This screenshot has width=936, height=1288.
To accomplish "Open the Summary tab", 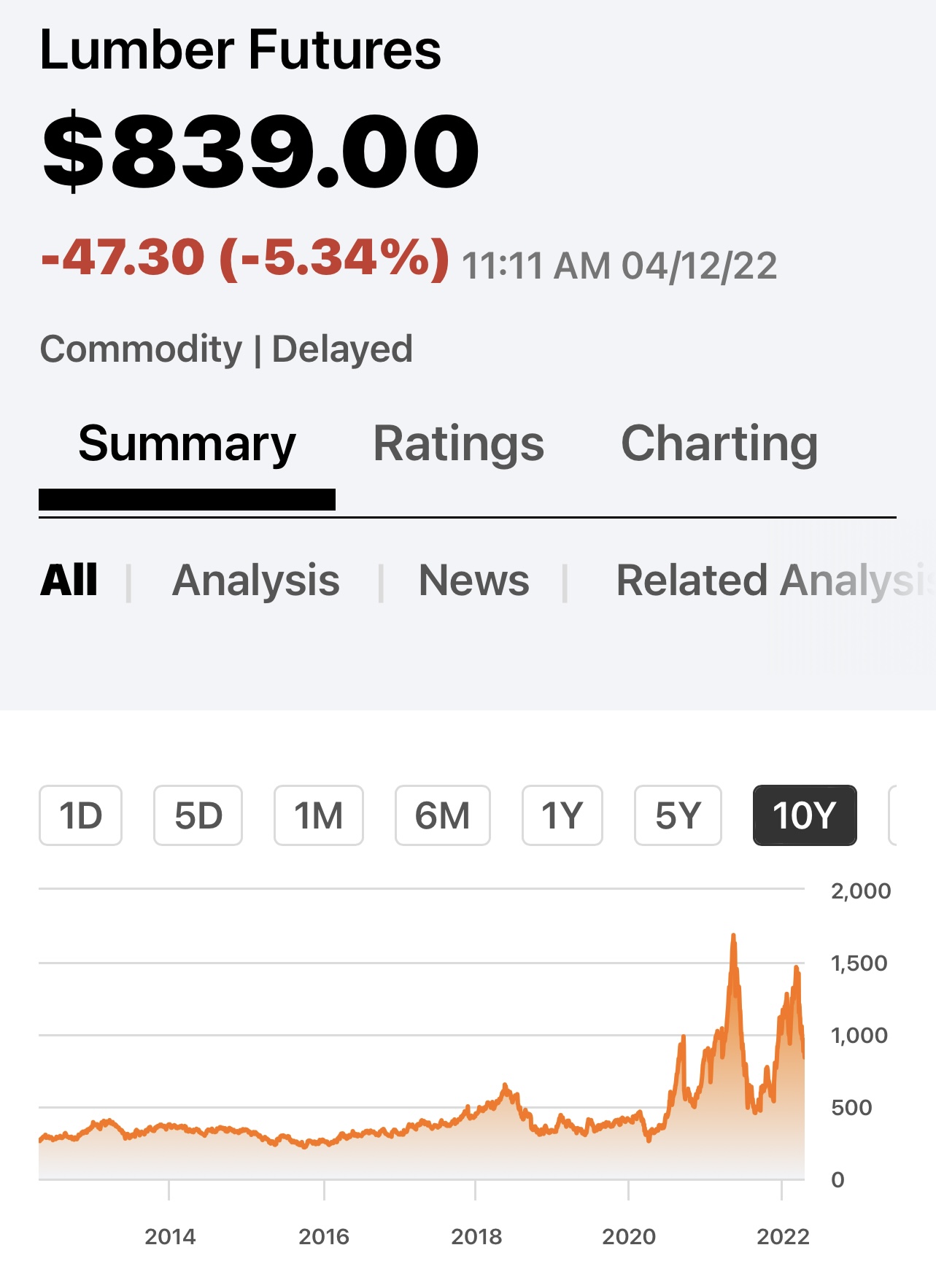I will [x=187, y=444].
